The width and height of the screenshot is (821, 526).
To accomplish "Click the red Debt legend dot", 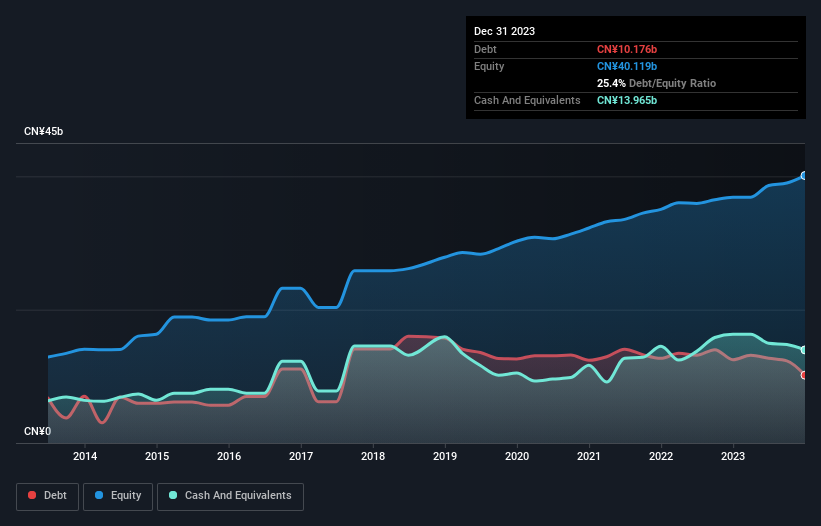I will point(32,495).
